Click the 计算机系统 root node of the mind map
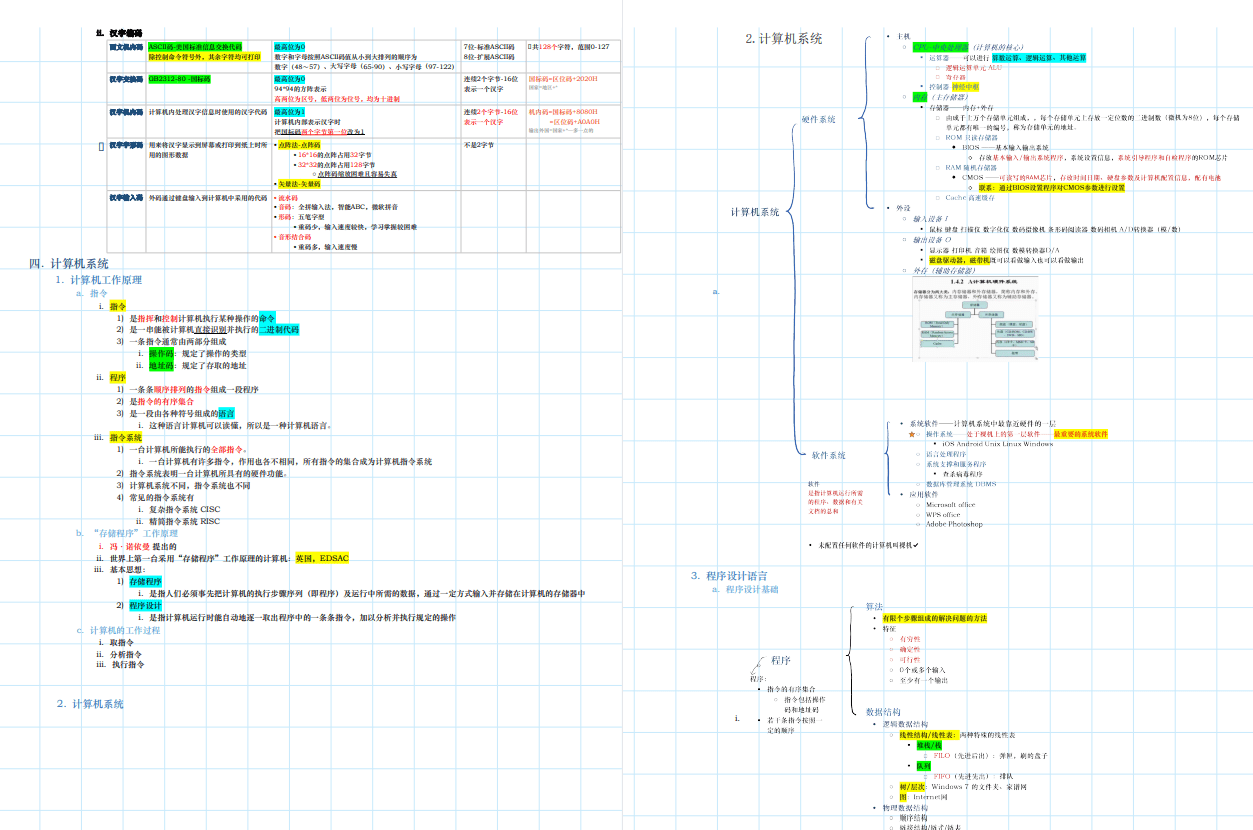Viewport: 1253px width, 830px height. pyautogui.click(x=755, y=212)
